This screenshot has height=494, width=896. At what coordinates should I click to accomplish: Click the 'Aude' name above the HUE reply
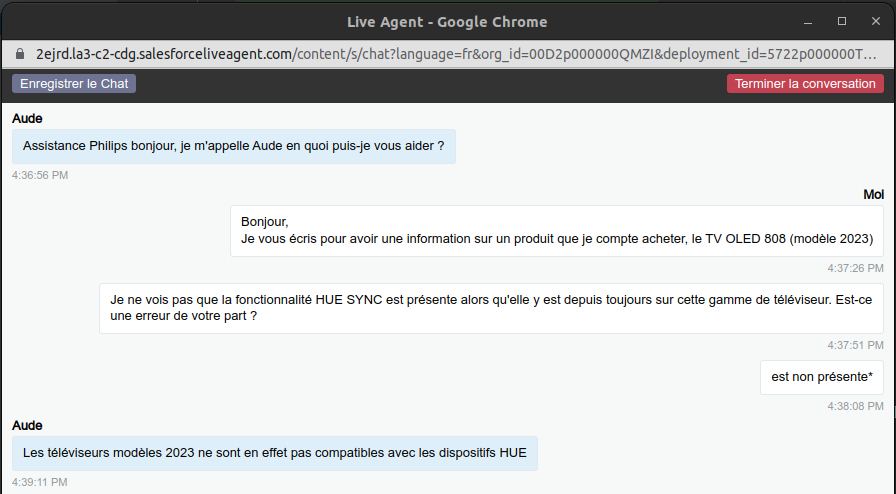coord(27,425)
